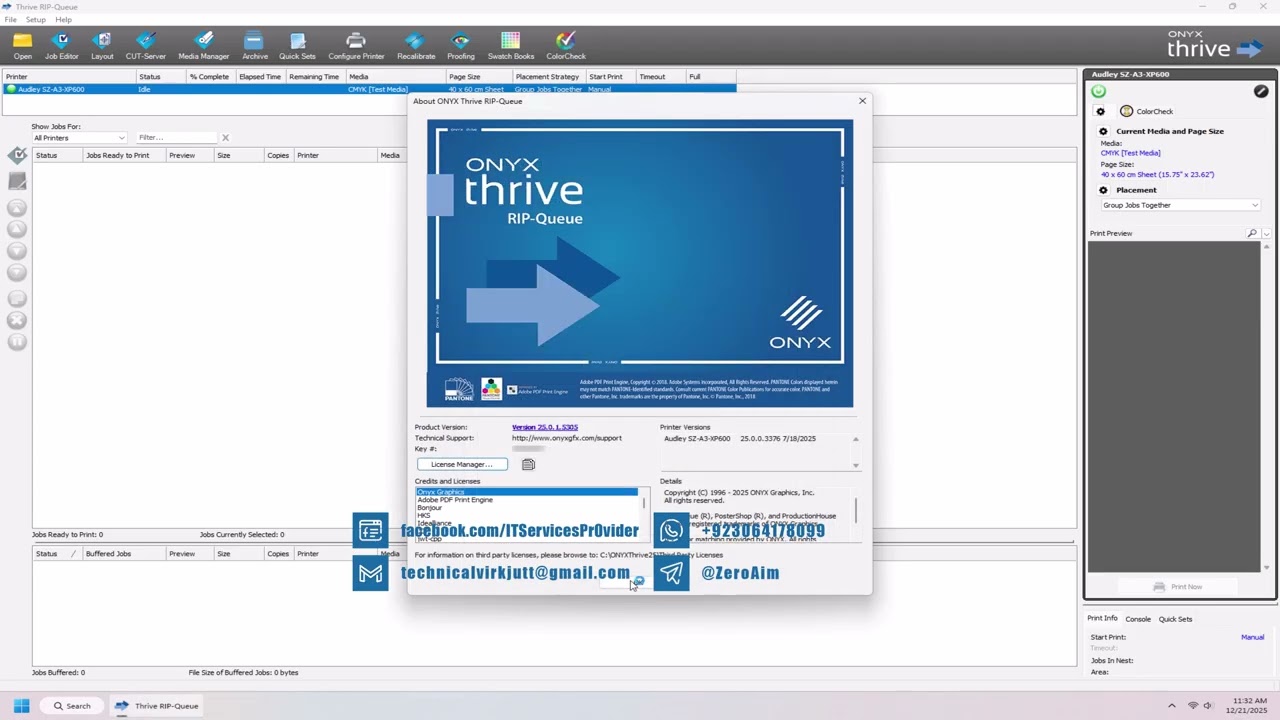
Task: Open Quick Sets from the toolbar
Action: click(x=297, y=46)
